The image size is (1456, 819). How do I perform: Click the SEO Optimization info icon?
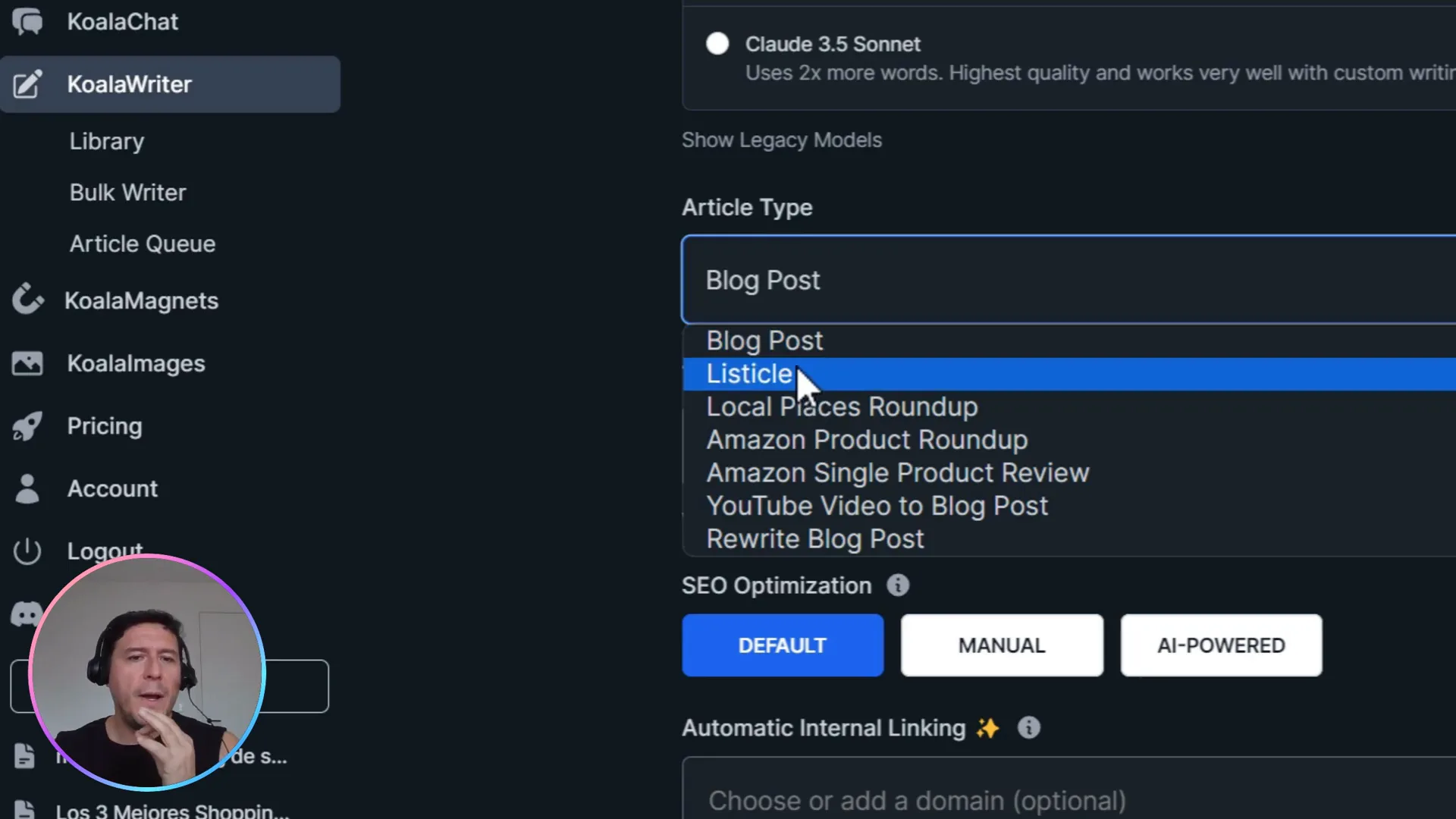[898, 585]
